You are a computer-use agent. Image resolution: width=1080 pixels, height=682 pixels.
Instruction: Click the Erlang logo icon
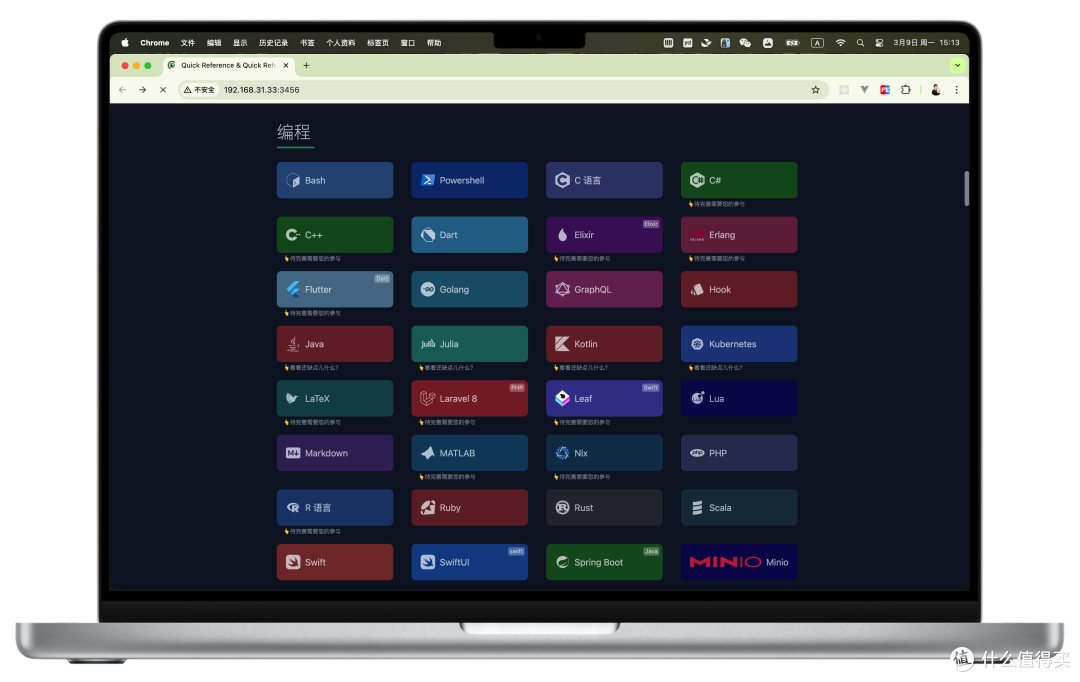click(697, 235)
